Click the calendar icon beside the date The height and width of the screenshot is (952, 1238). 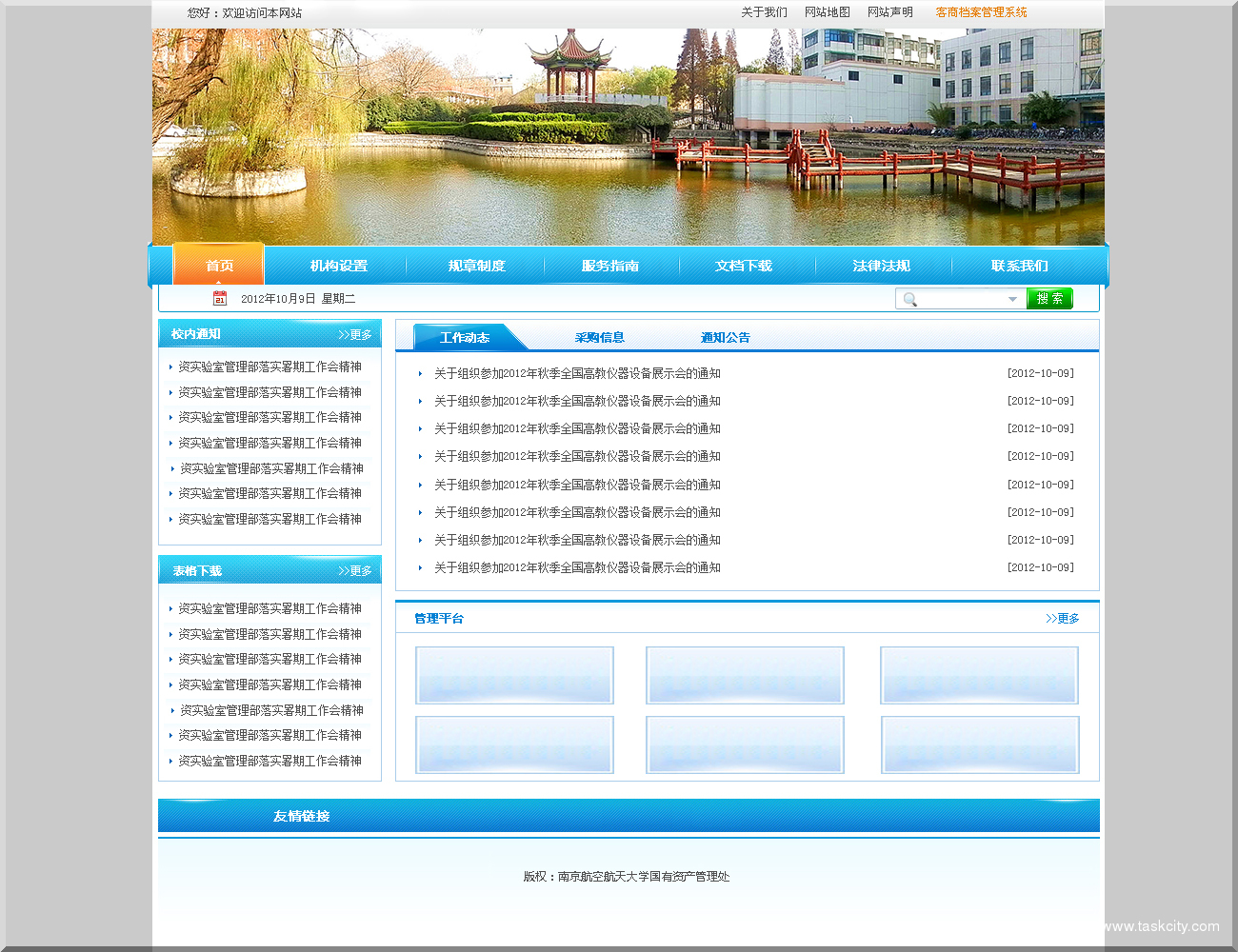220,298
